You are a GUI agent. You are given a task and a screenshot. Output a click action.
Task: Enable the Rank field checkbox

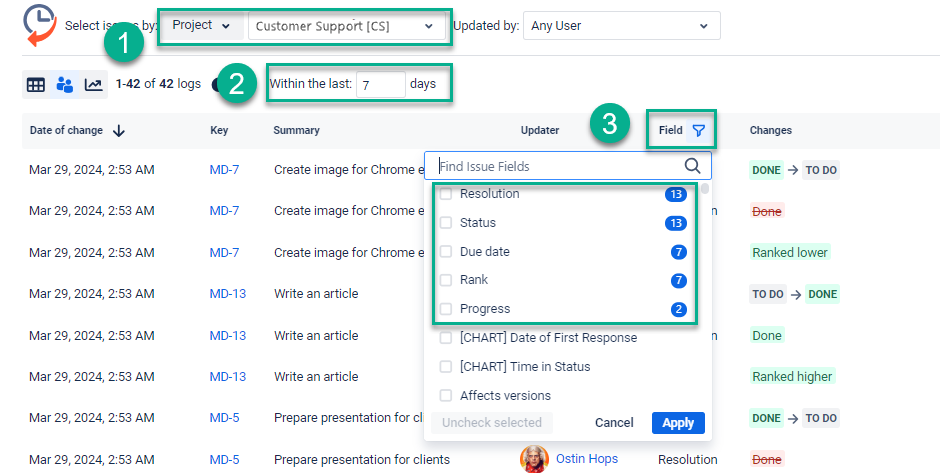point(446,280)
